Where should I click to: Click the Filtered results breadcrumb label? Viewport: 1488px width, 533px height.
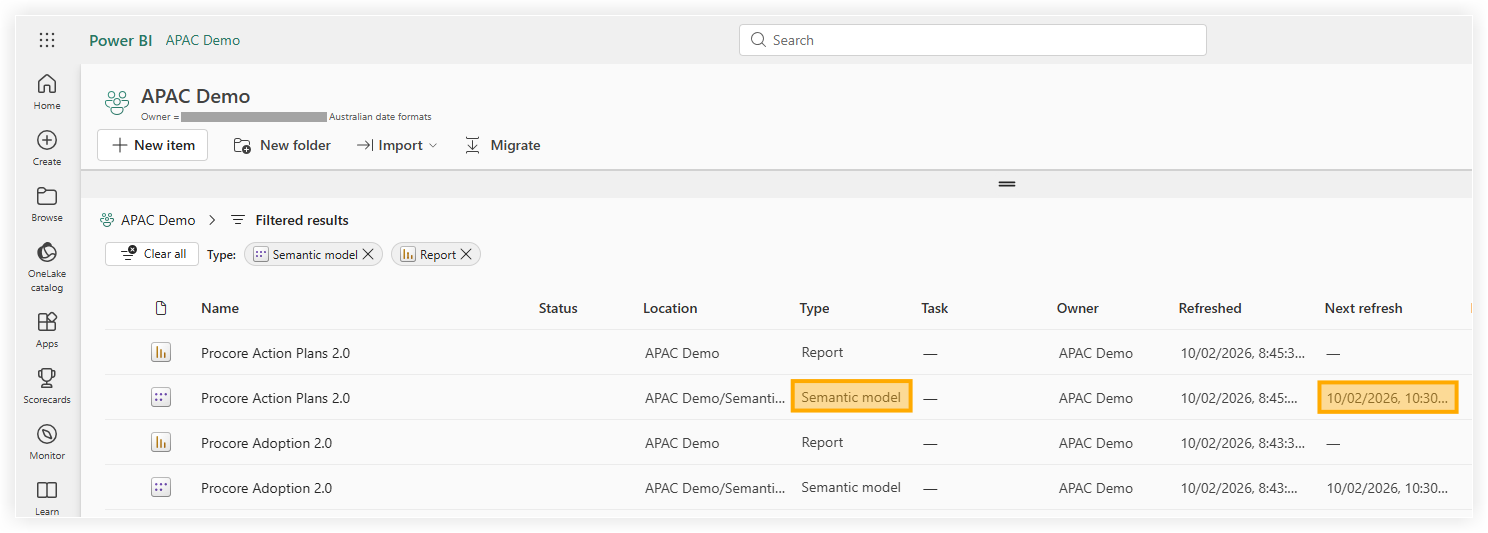click(302, 220)
